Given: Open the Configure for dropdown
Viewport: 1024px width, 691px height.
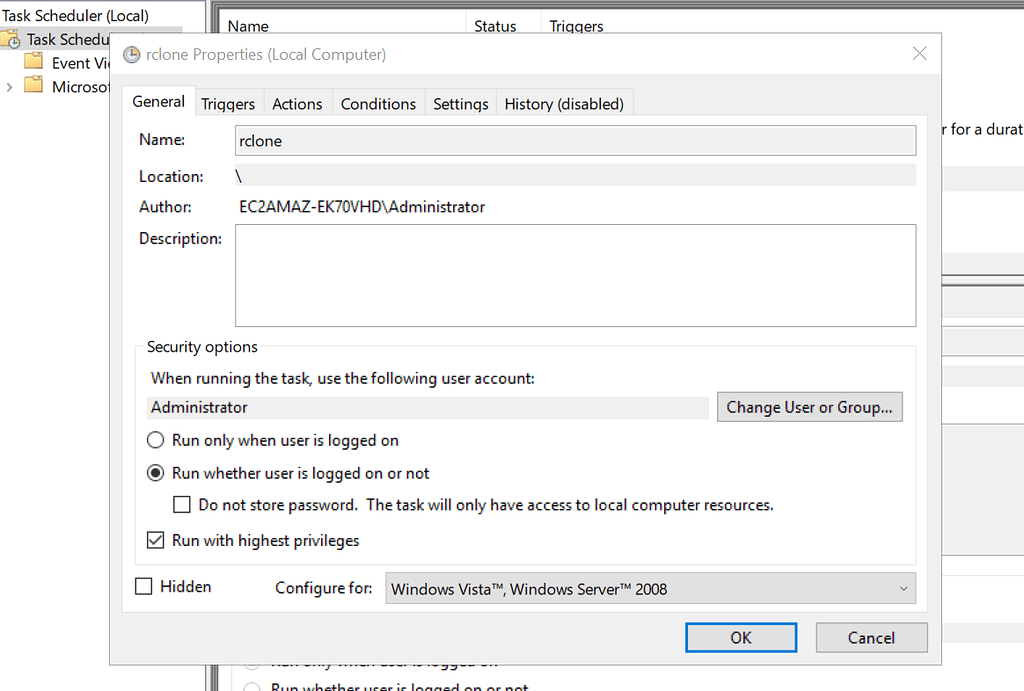Looking at the screenshot, I should [903, 588].
